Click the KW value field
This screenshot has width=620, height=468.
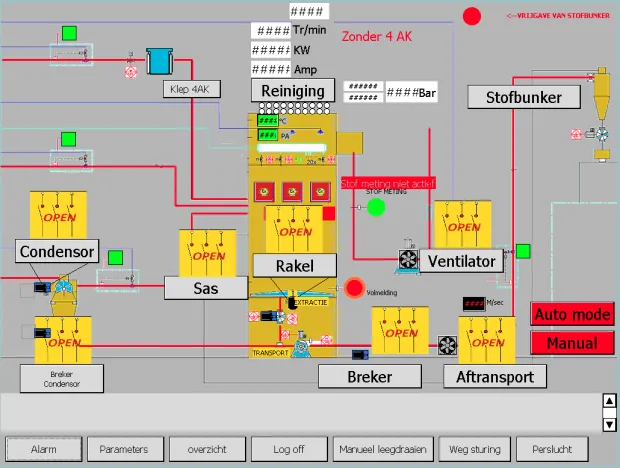pyautogui.click(x=271, y=50)
